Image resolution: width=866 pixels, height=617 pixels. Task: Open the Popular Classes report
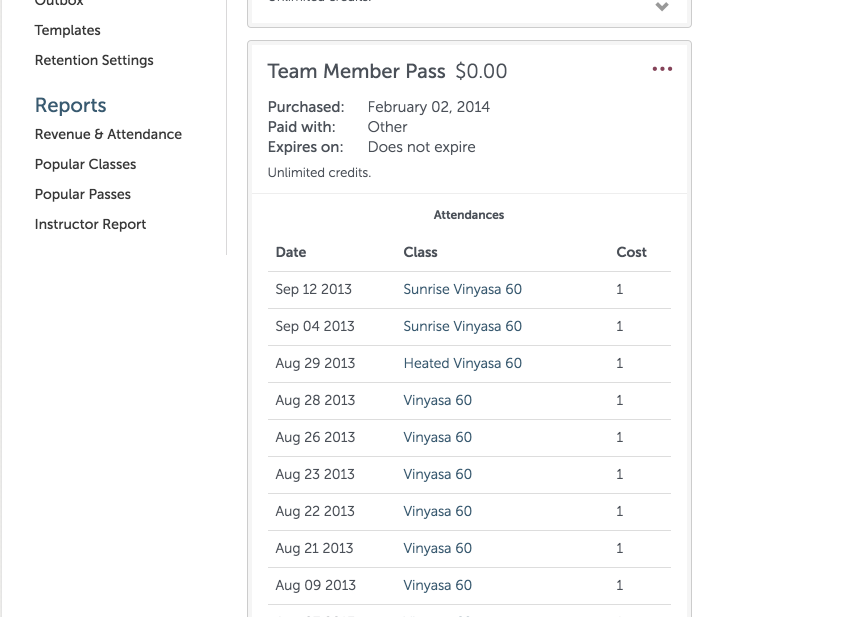pos(85,164)
